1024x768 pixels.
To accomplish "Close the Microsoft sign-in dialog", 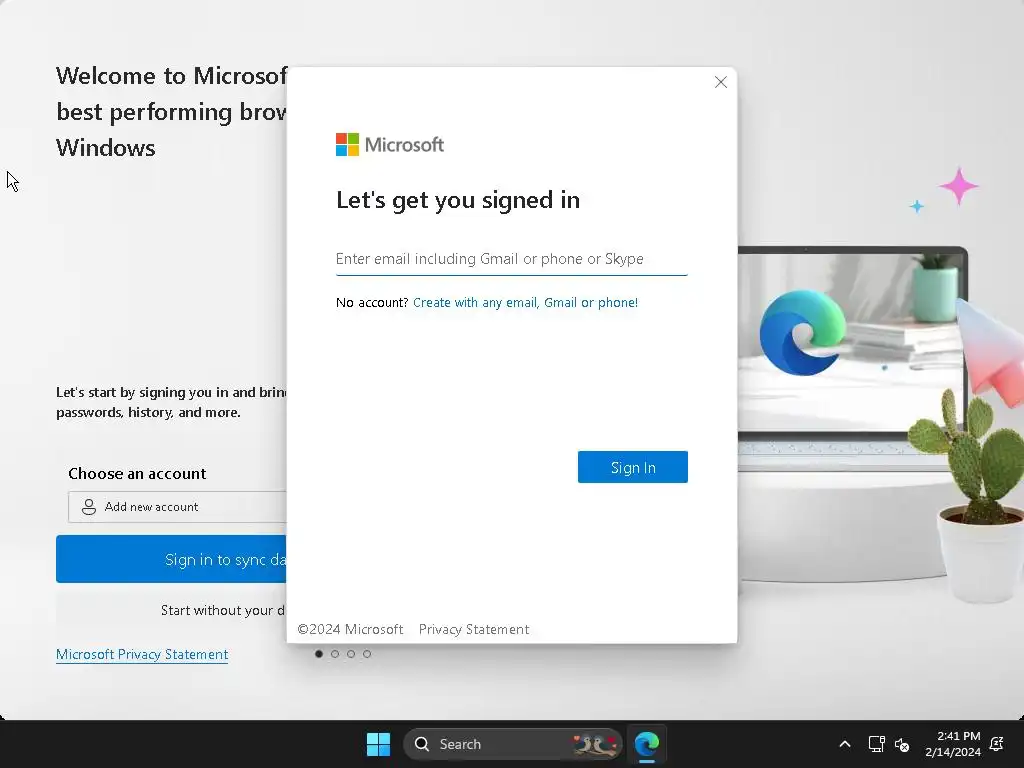I will 720,82.
